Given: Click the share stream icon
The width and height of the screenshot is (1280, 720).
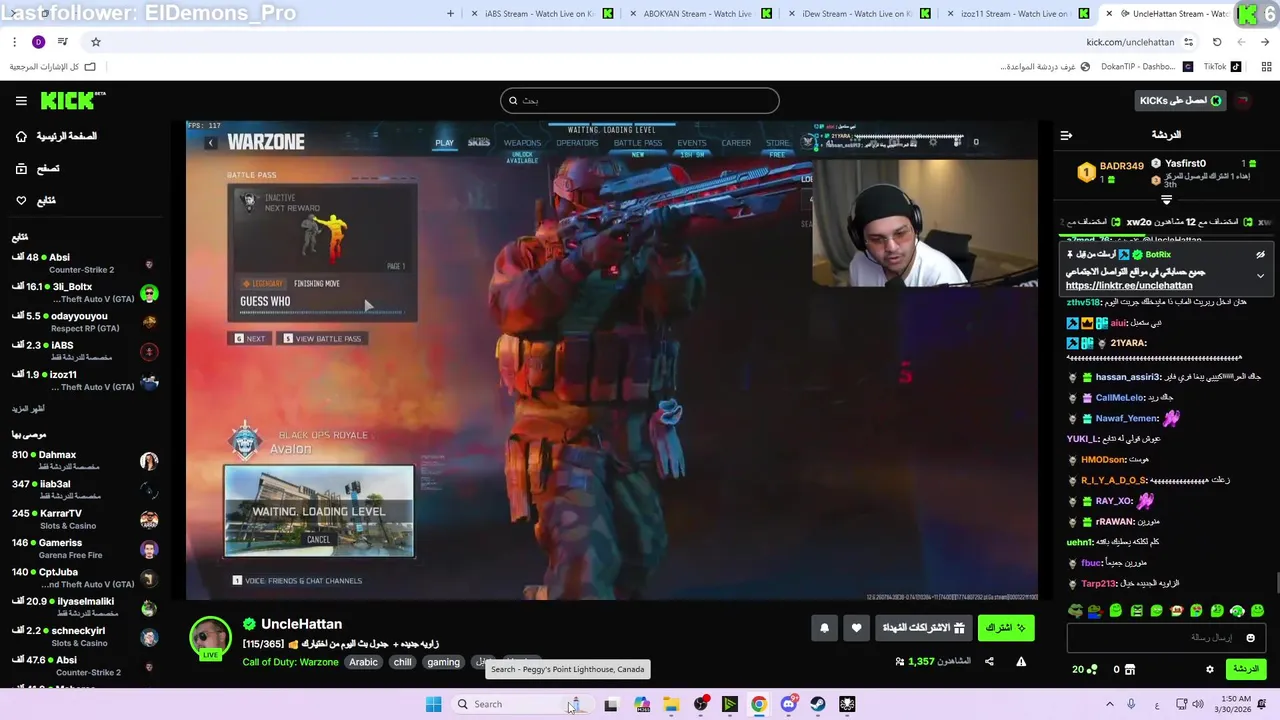Looking at the screenshot, I should [989, 661].
